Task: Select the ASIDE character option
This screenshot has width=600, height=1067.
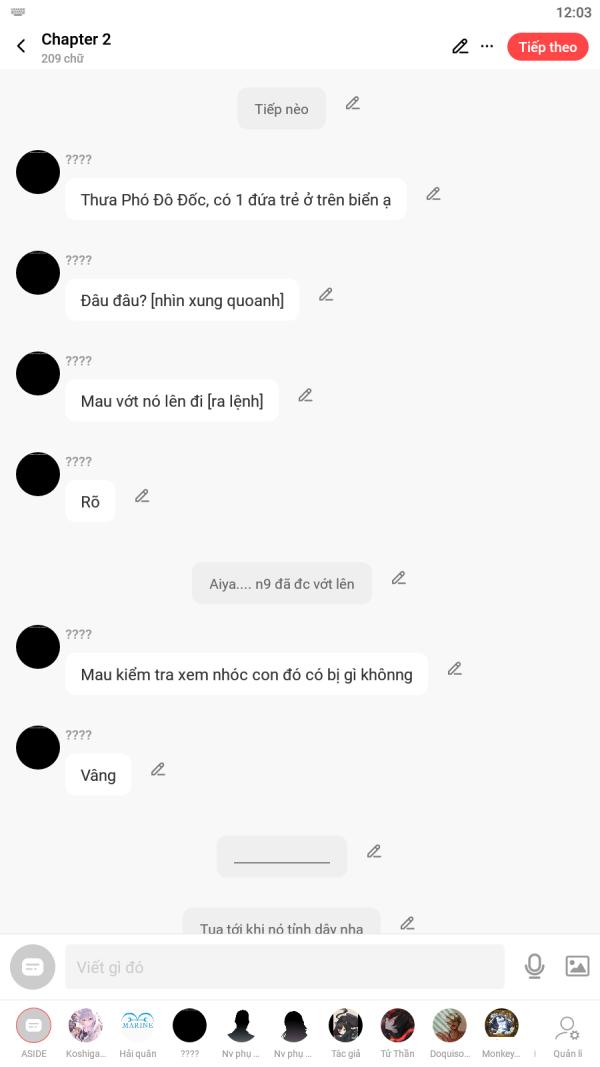Action: coord(33,1034)
